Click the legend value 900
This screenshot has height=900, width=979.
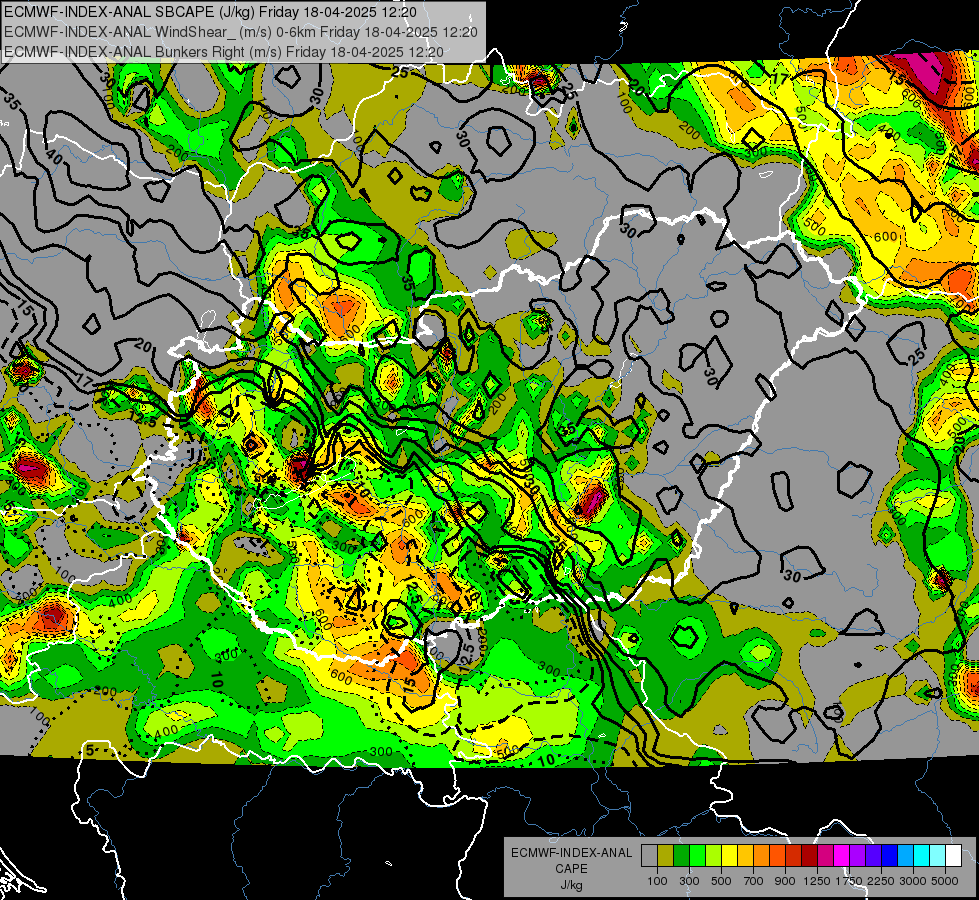785,881
